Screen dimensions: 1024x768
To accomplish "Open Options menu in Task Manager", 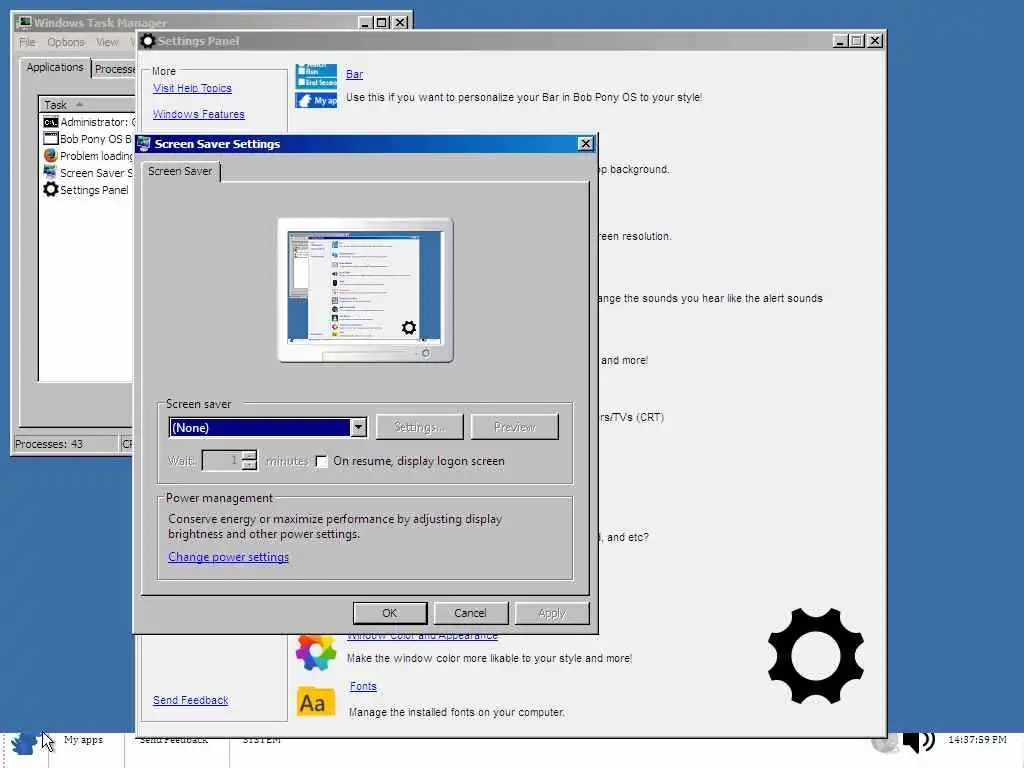I will click(x=65, y=42).
